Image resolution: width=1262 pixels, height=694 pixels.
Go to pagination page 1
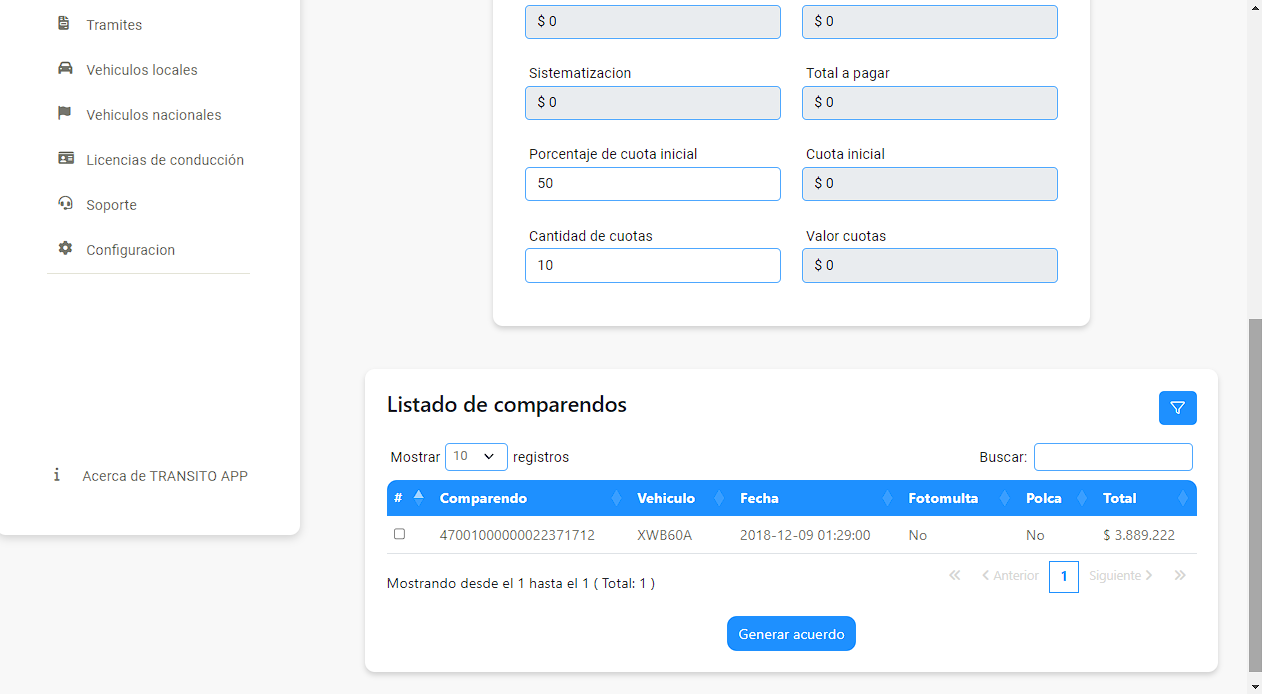[x=1063, y=576]
